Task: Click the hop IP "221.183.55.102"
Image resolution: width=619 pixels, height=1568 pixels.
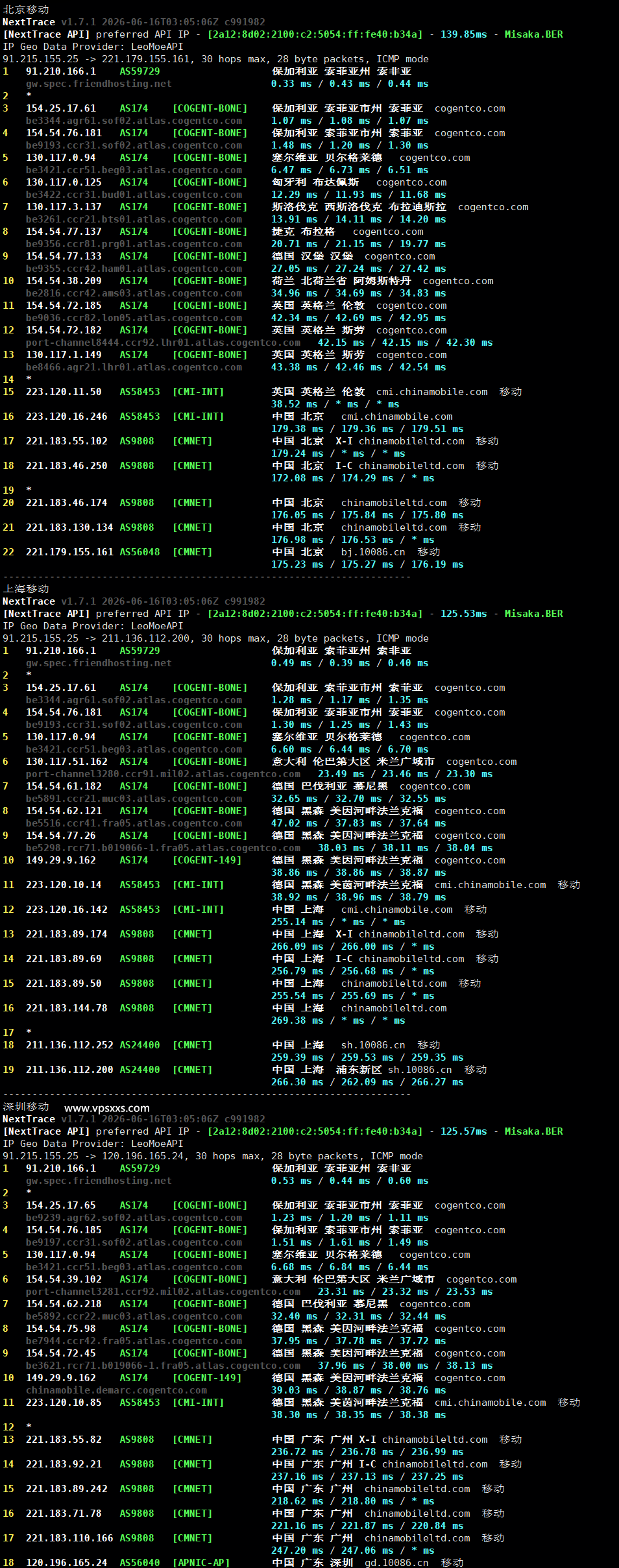Action: point(67,441)
